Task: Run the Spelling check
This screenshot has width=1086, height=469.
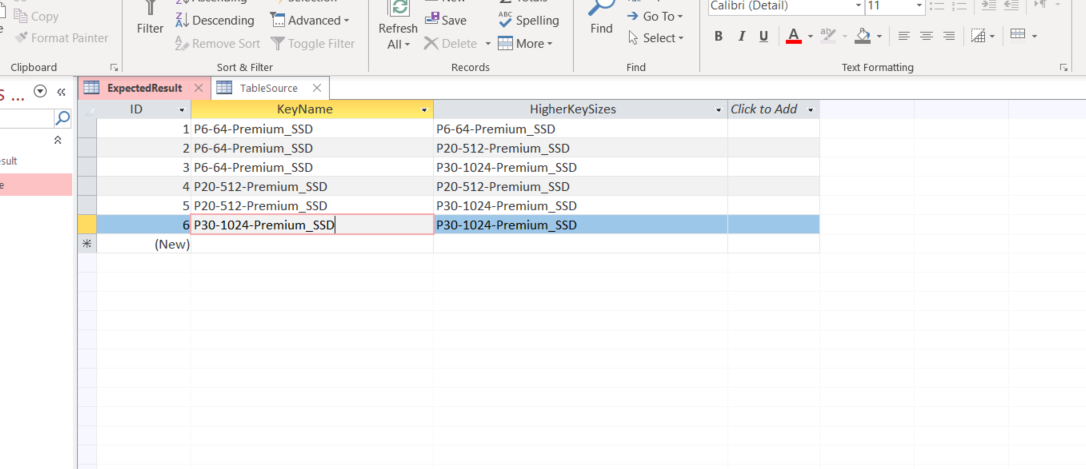Action: pos(528,21)
